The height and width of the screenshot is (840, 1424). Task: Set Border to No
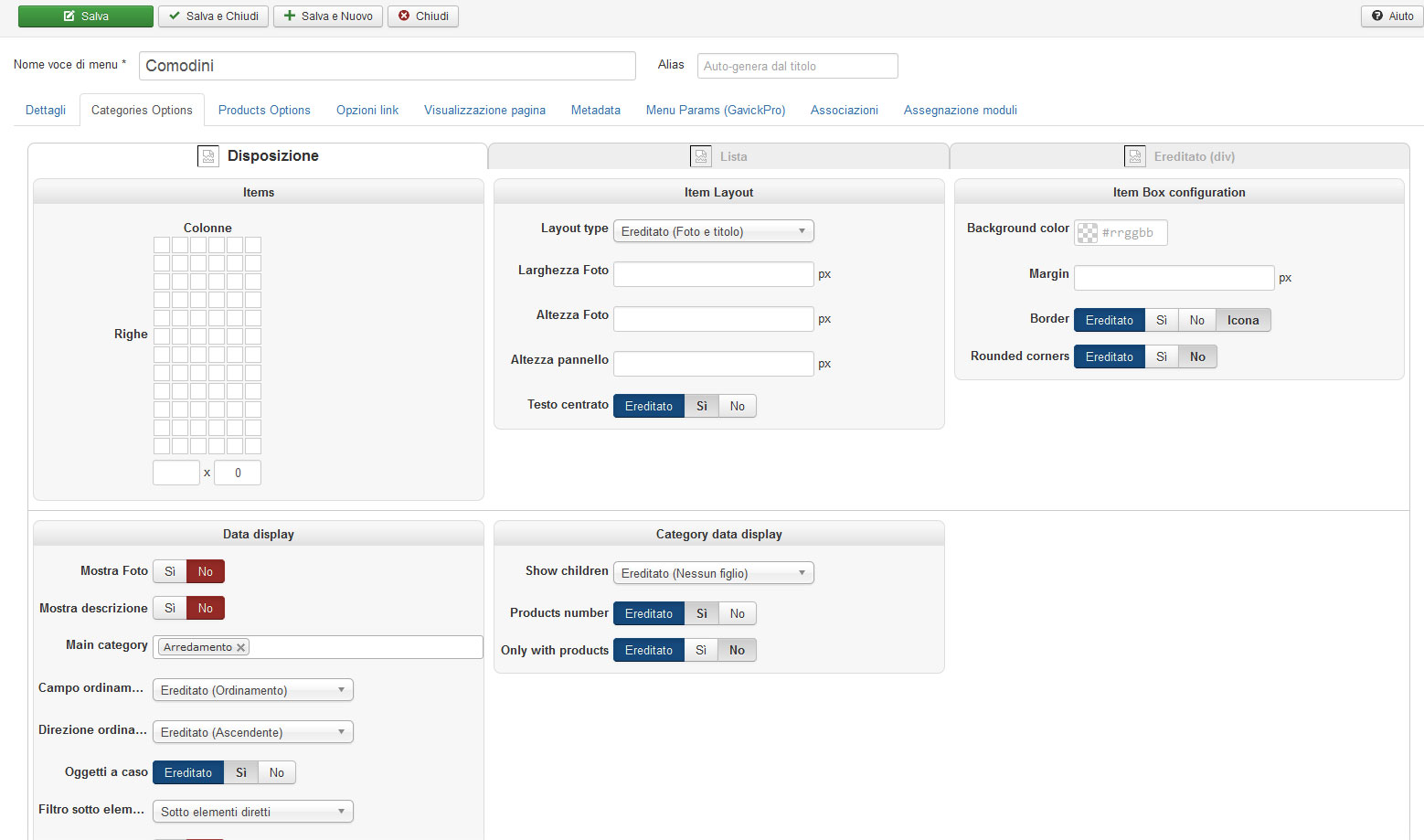(1197, 320)
